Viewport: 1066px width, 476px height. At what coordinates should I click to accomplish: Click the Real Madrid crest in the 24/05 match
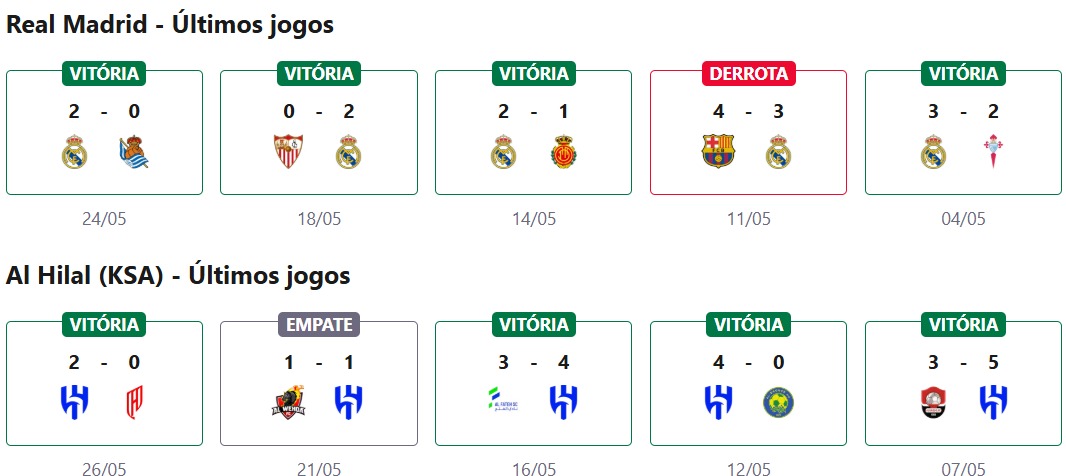(75, 152)
